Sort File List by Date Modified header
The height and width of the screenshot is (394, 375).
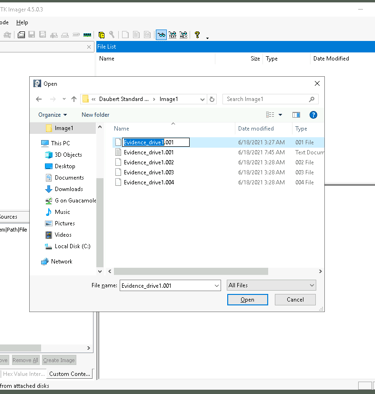click(x=331, y=59)
